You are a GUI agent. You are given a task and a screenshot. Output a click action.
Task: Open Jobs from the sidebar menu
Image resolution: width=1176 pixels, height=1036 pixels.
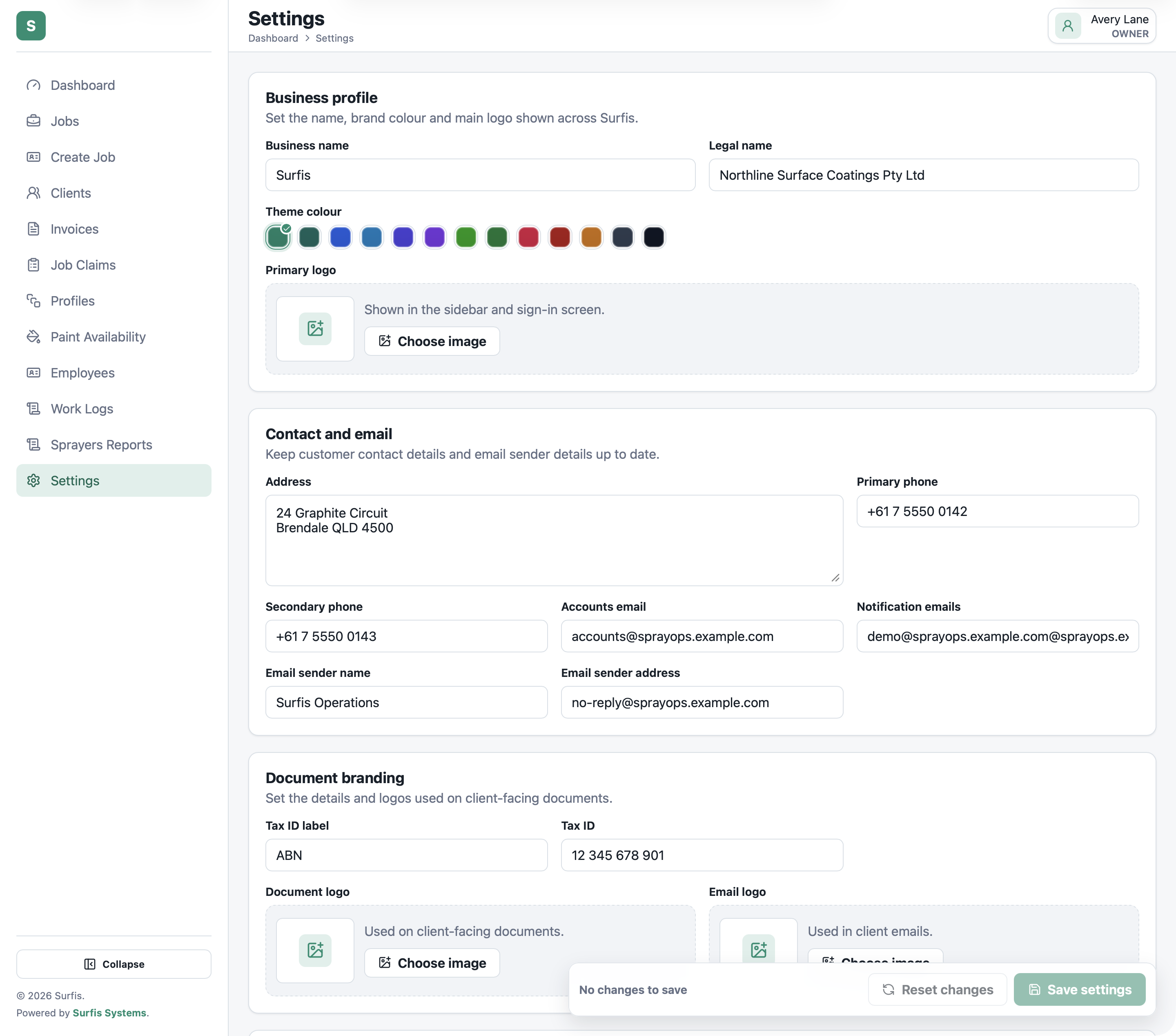point(114,121)
